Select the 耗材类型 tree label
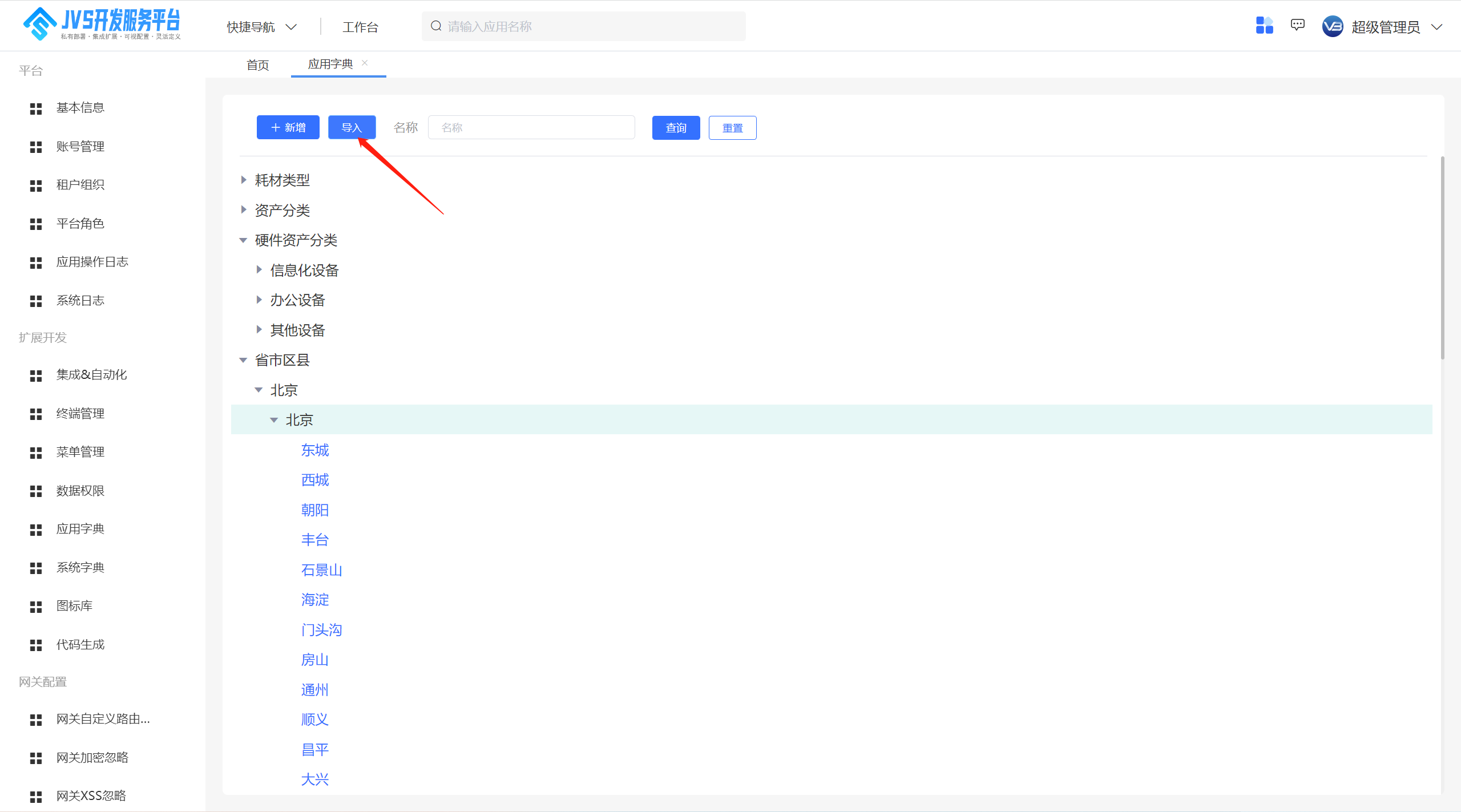 [x=282, y=180]
